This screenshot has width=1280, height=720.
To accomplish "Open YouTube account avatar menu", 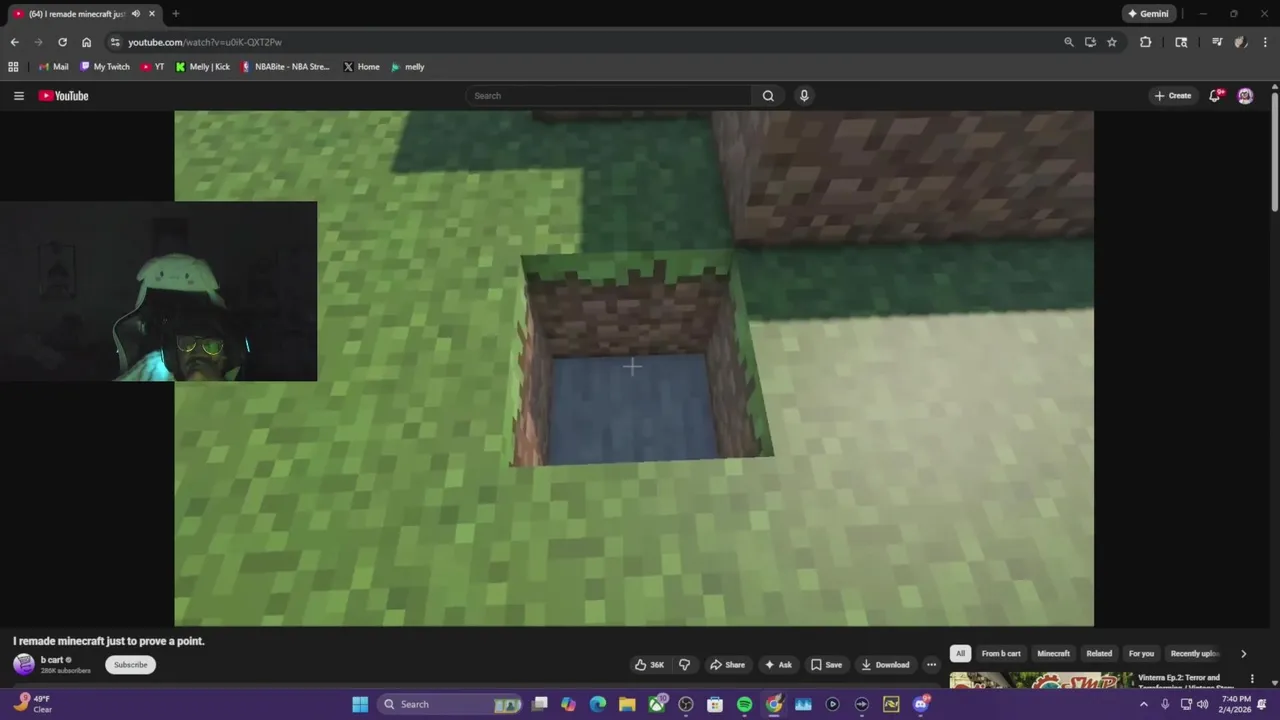I will point(1245,96).
